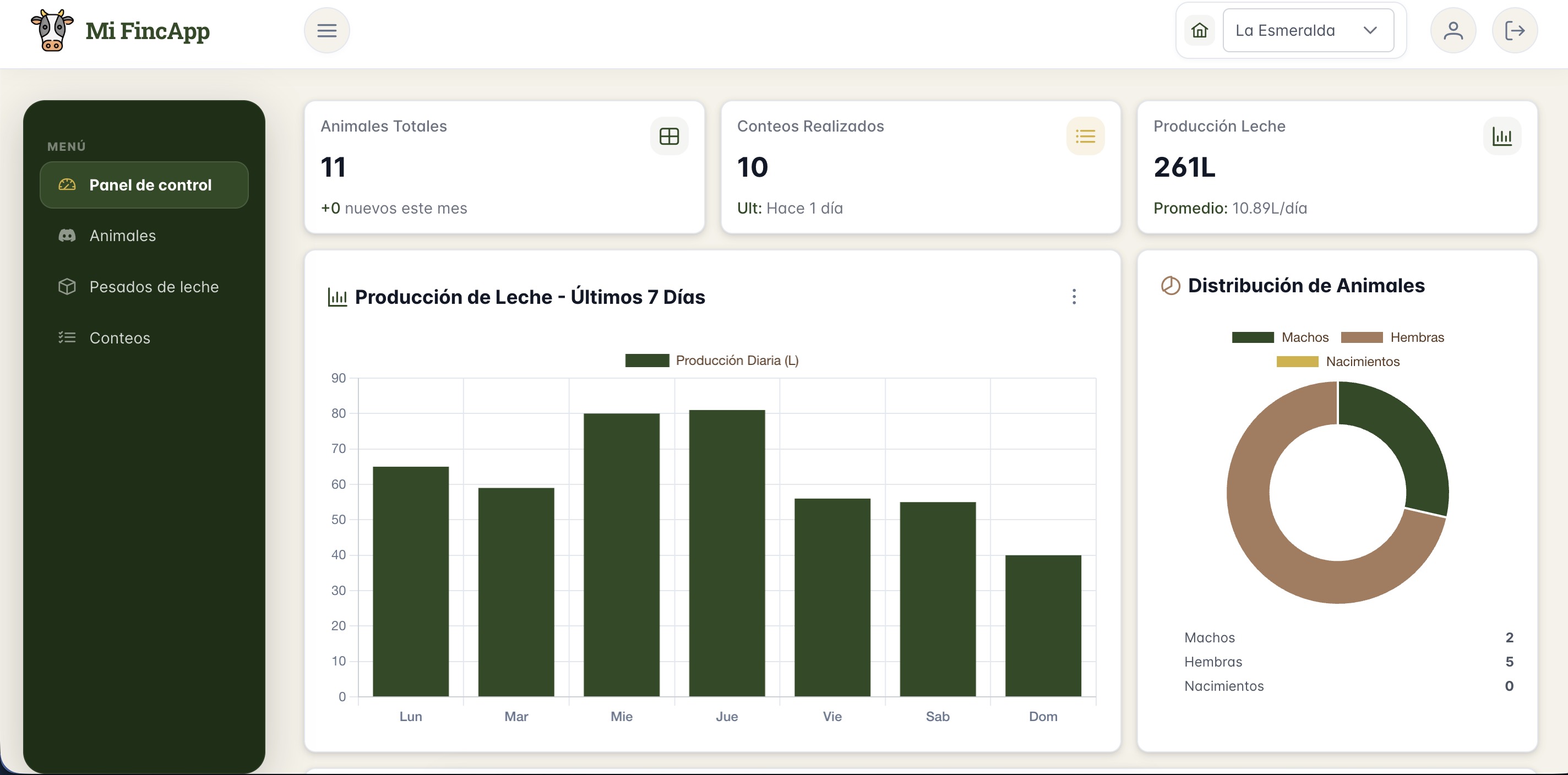Open the three-dot options on milk production chart
Image resolution: width=1568 pixels, height=775 pixels.
[1074, 297]
